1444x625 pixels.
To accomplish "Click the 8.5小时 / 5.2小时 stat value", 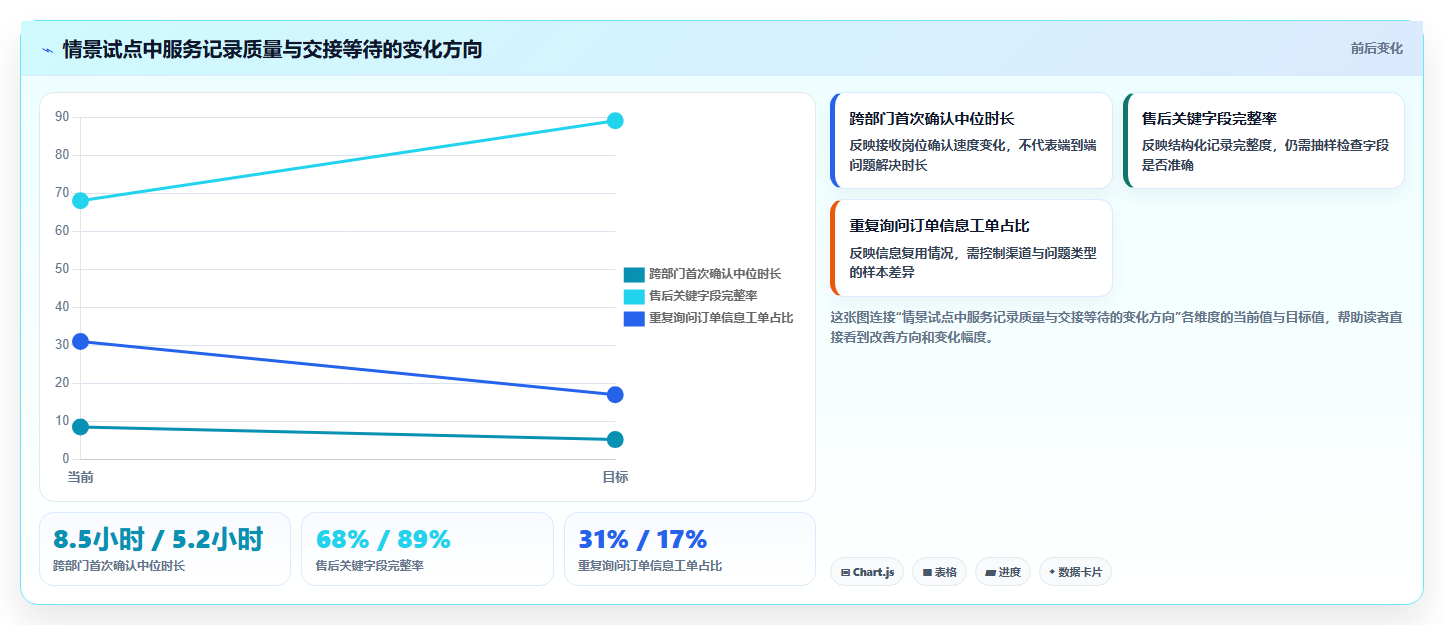I will click(x=158, y=539).
